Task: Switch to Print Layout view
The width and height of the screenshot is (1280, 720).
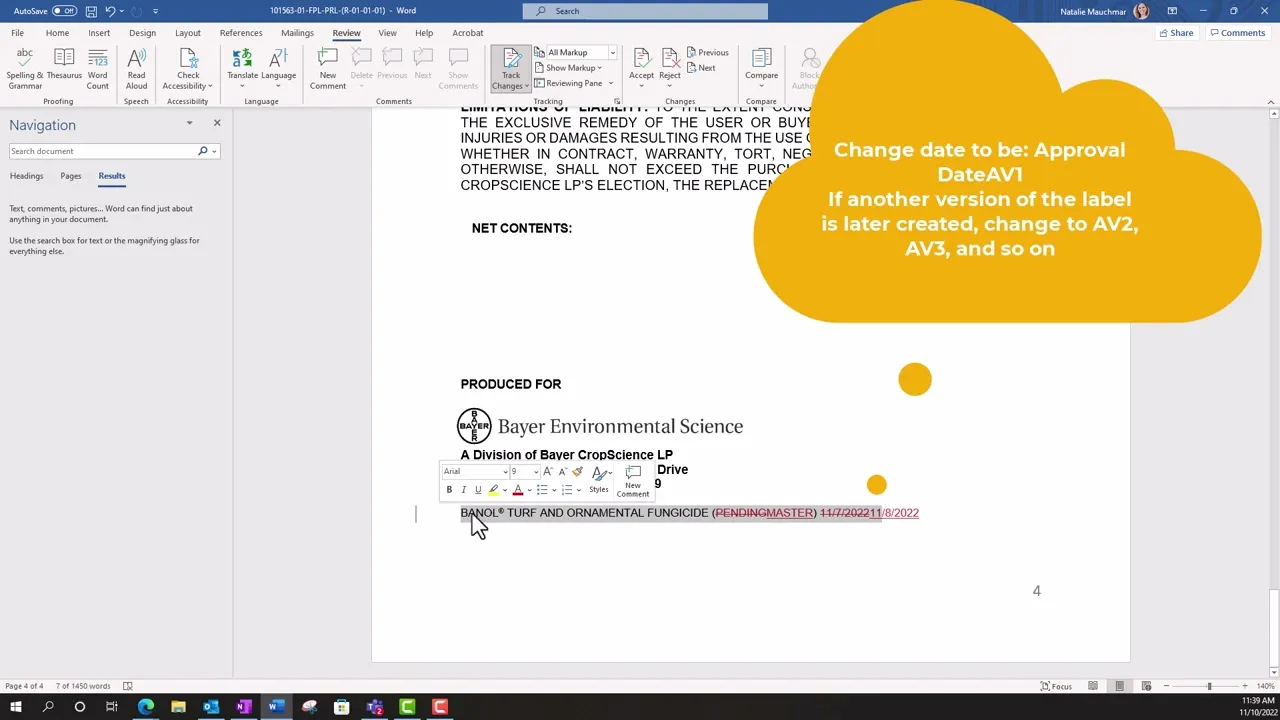Action: coord(1119,686)
